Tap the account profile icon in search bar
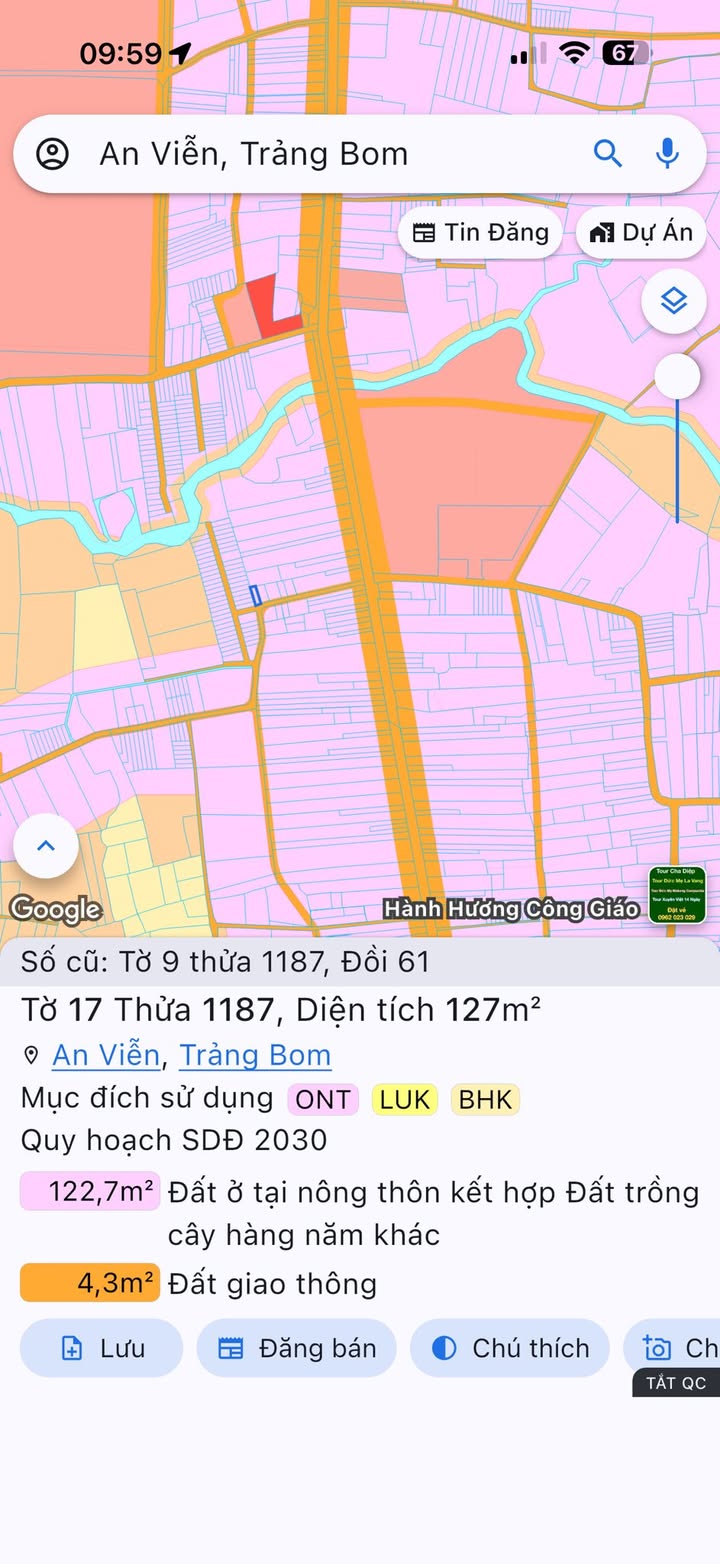Screen dimensions: 720x1564 coord(52,154)
